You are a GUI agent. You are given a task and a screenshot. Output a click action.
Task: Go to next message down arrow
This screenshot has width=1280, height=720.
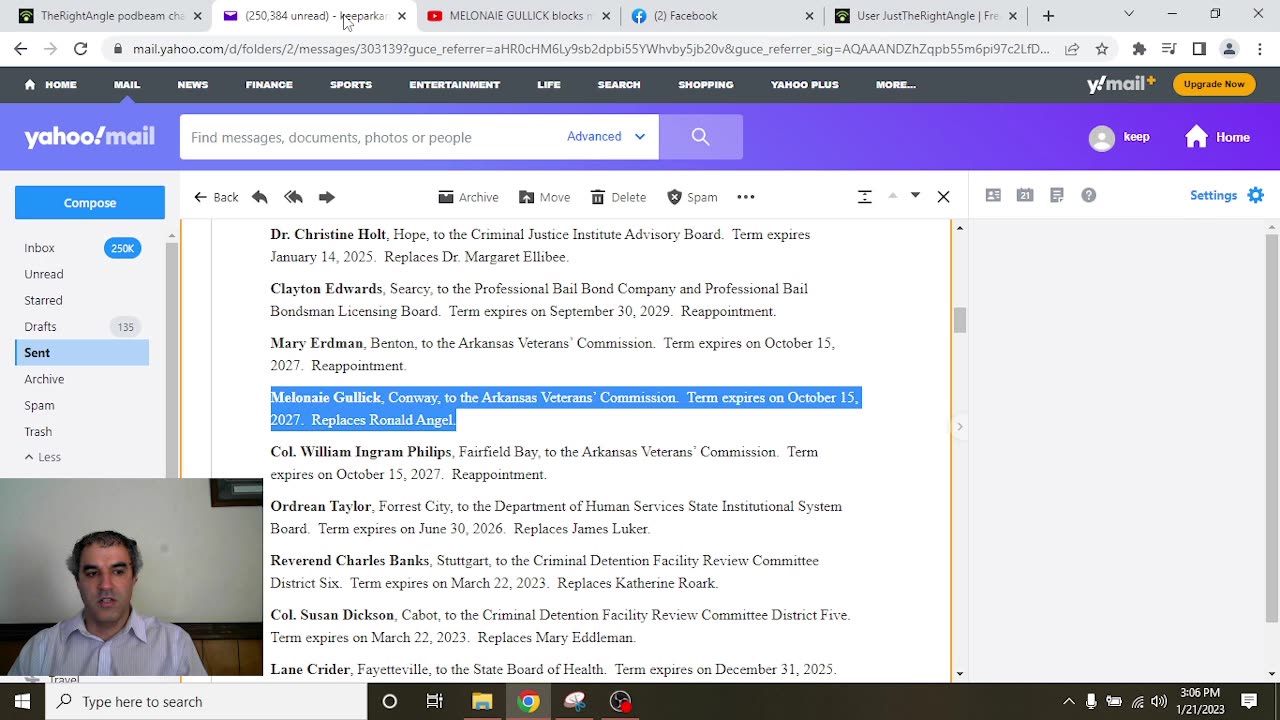[x=915, y=196]
